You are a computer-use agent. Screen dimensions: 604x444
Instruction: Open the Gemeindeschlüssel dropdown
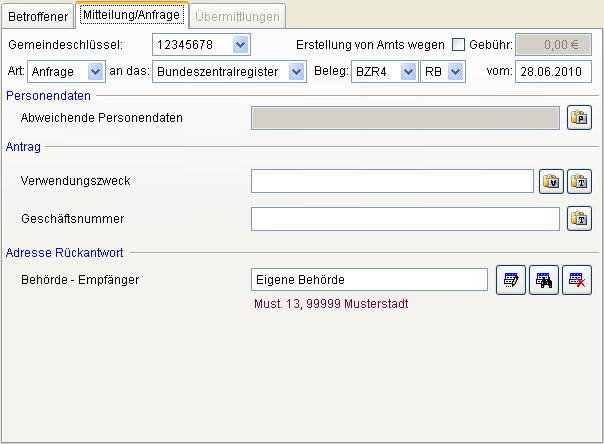pos(239,45)
